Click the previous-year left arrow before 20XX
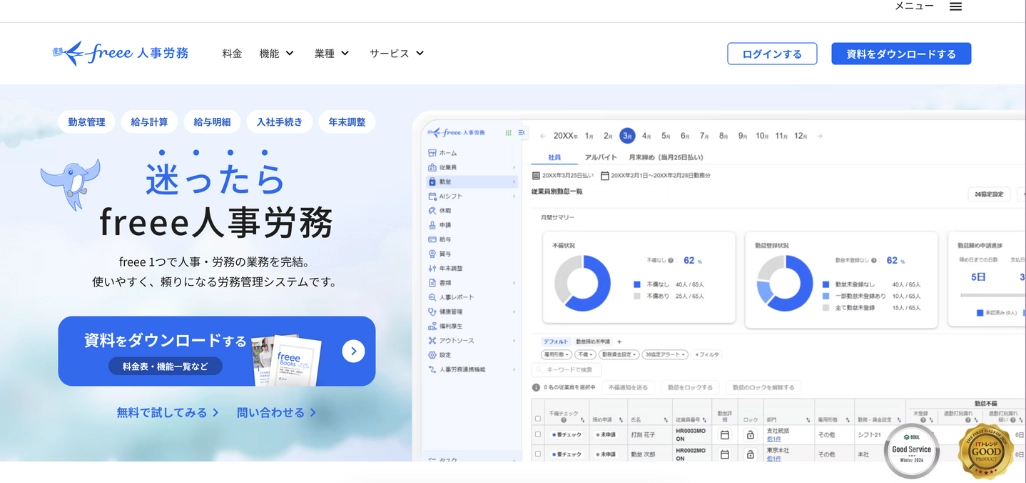This screenshot has height=483, width=1026. pos(542,136)
